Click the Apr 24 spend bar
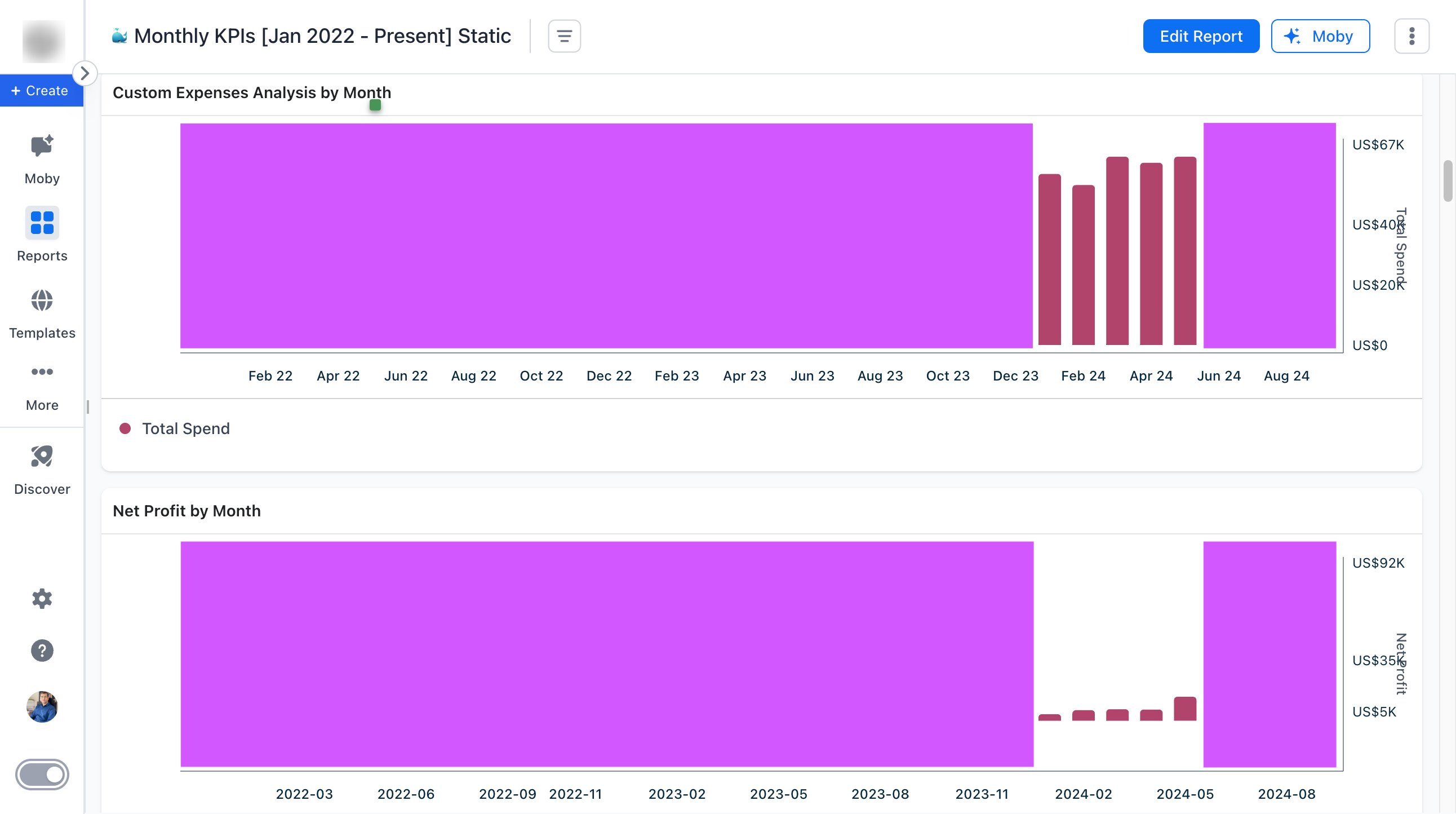Viewport: 1456px width, 814px height. tap(1151, 254)
